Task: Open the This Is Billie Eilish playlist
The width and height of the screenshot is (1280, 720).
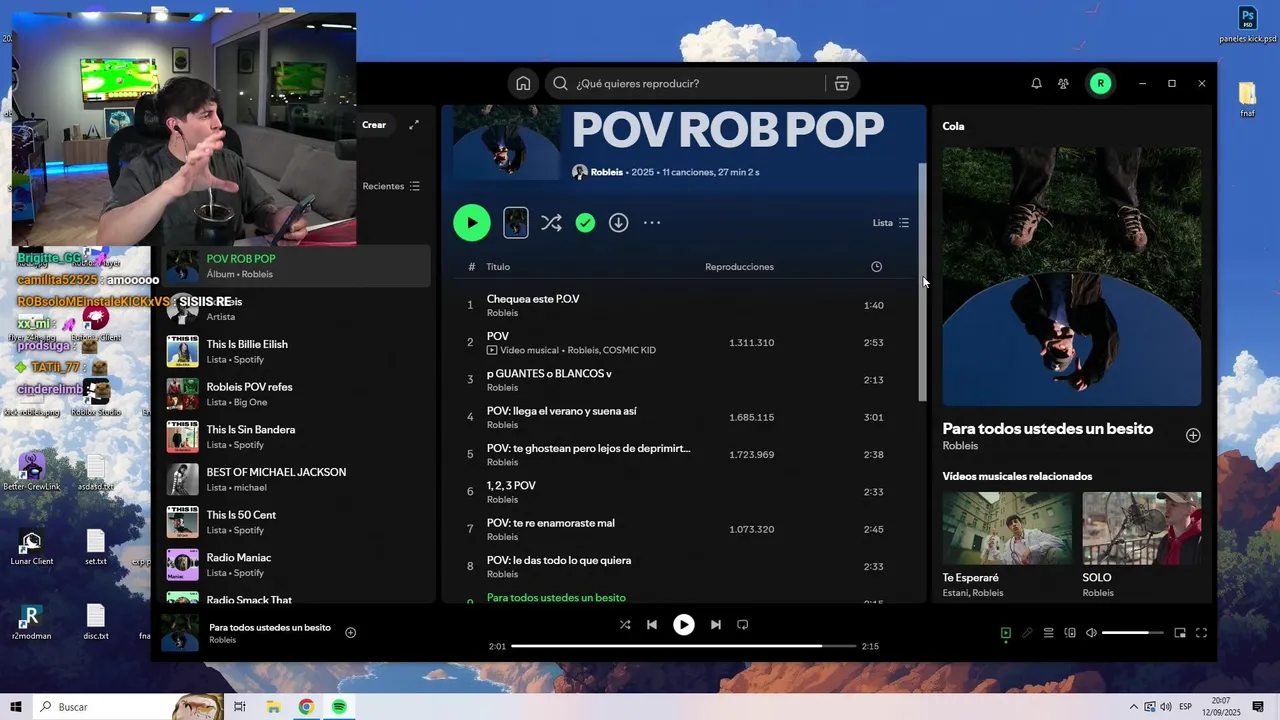Action: coord(296,351)
